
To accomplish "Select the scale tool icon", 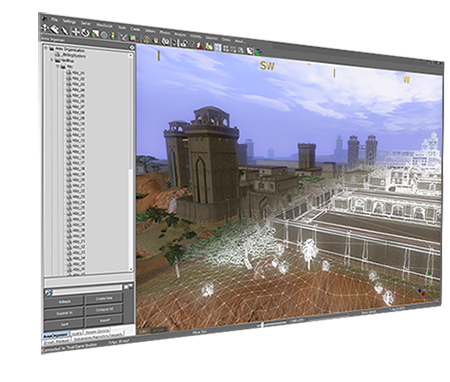I will coord(95,34).
